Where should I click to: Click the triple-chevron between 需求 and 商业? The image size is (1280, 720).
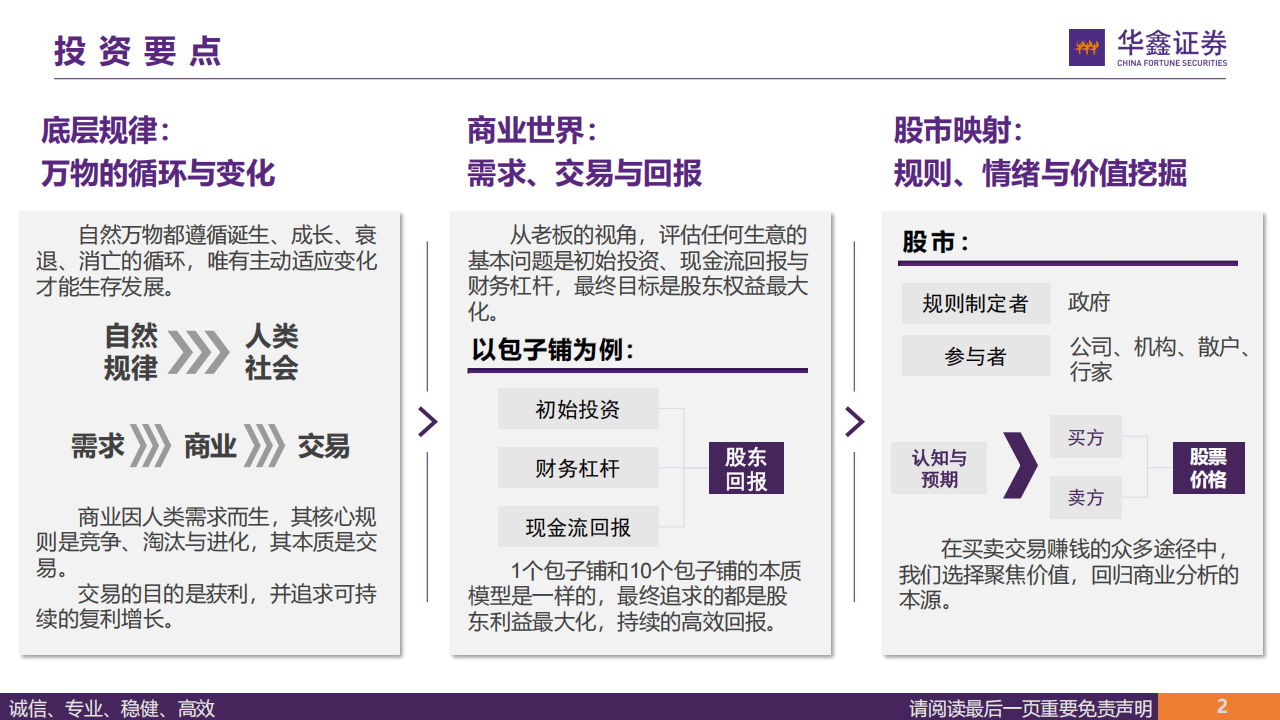(x=150, y=446)
